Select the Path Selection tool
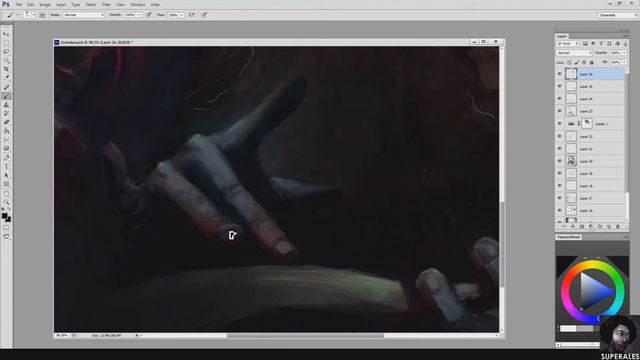The image size is (640, 360). [x=6, y=176]
